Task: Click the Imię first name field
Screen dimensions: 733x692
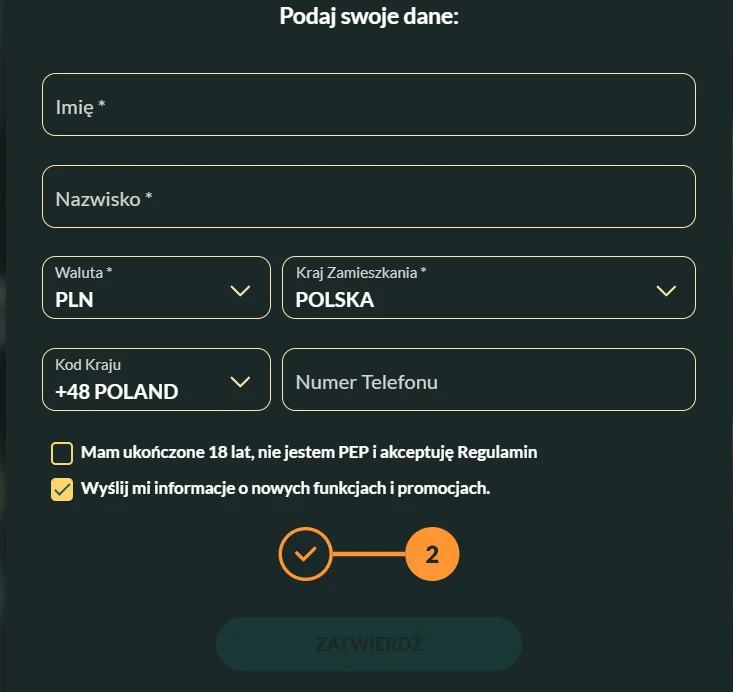Action: point(368,105)
